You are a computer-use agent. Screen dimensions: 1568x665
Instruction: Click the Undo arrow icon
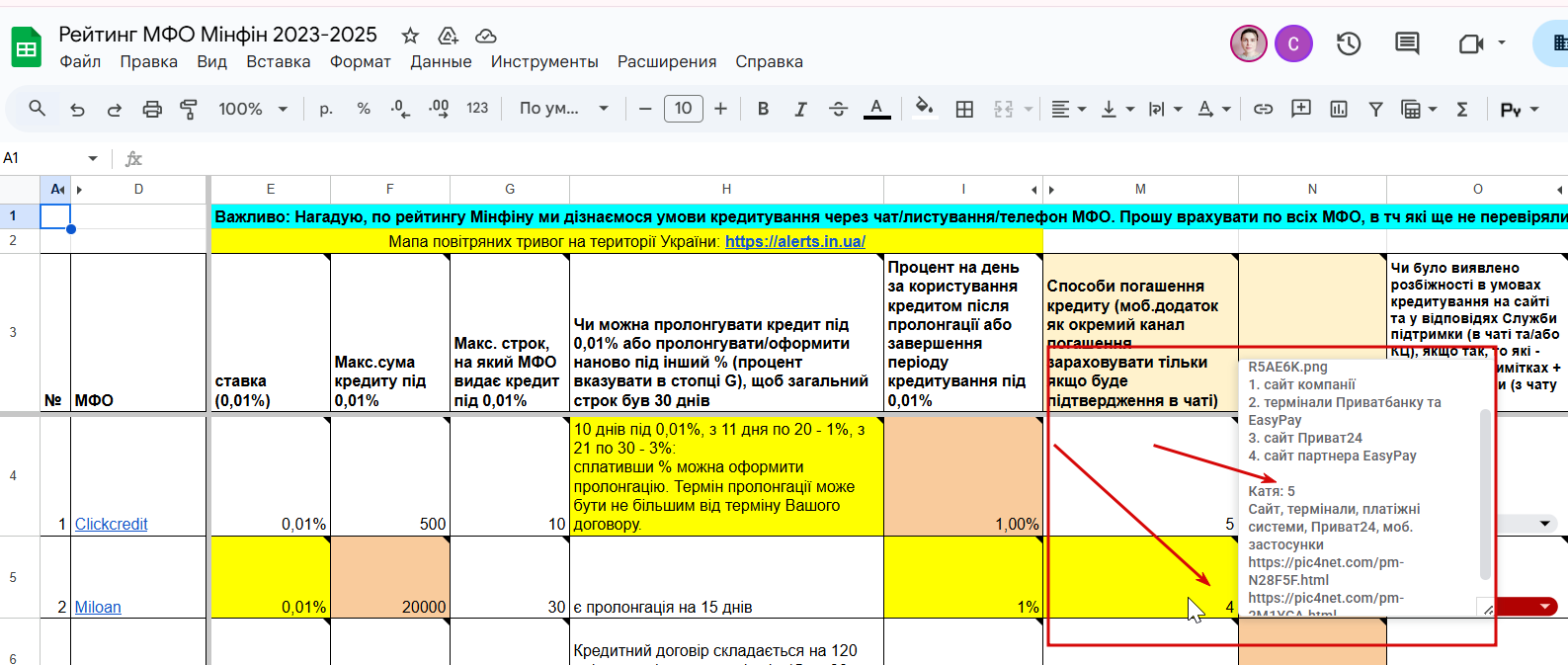click(77, 110)
